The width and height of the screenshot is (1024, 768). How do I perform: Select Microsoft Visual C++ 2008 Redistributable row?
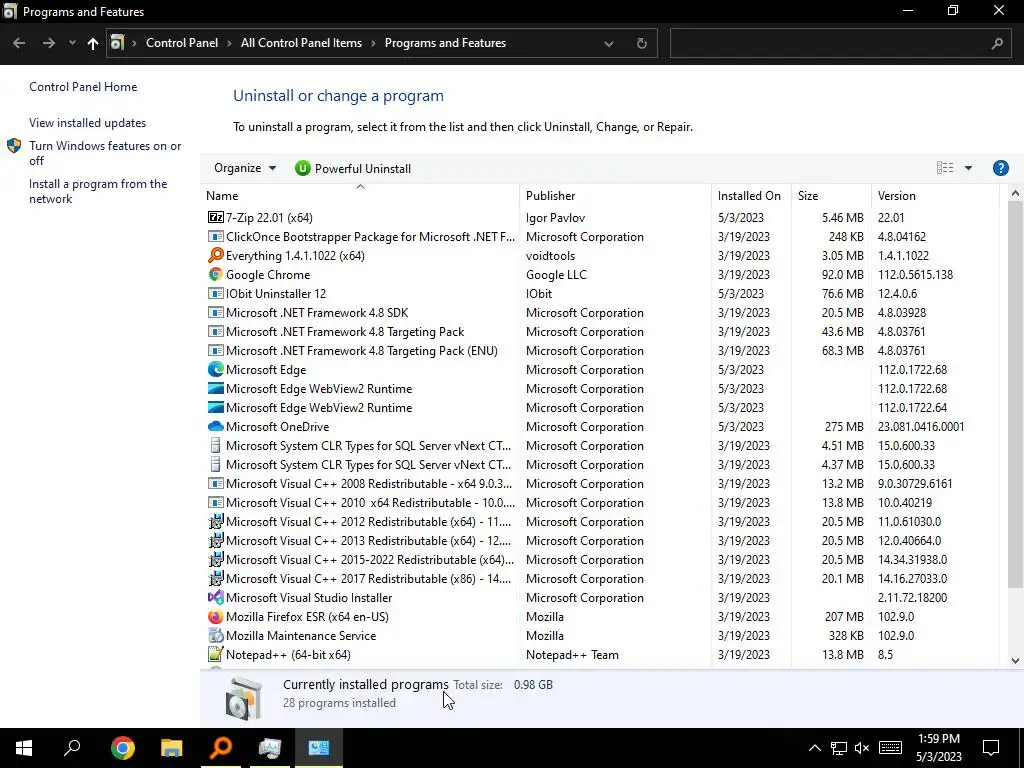coord(600,483)
